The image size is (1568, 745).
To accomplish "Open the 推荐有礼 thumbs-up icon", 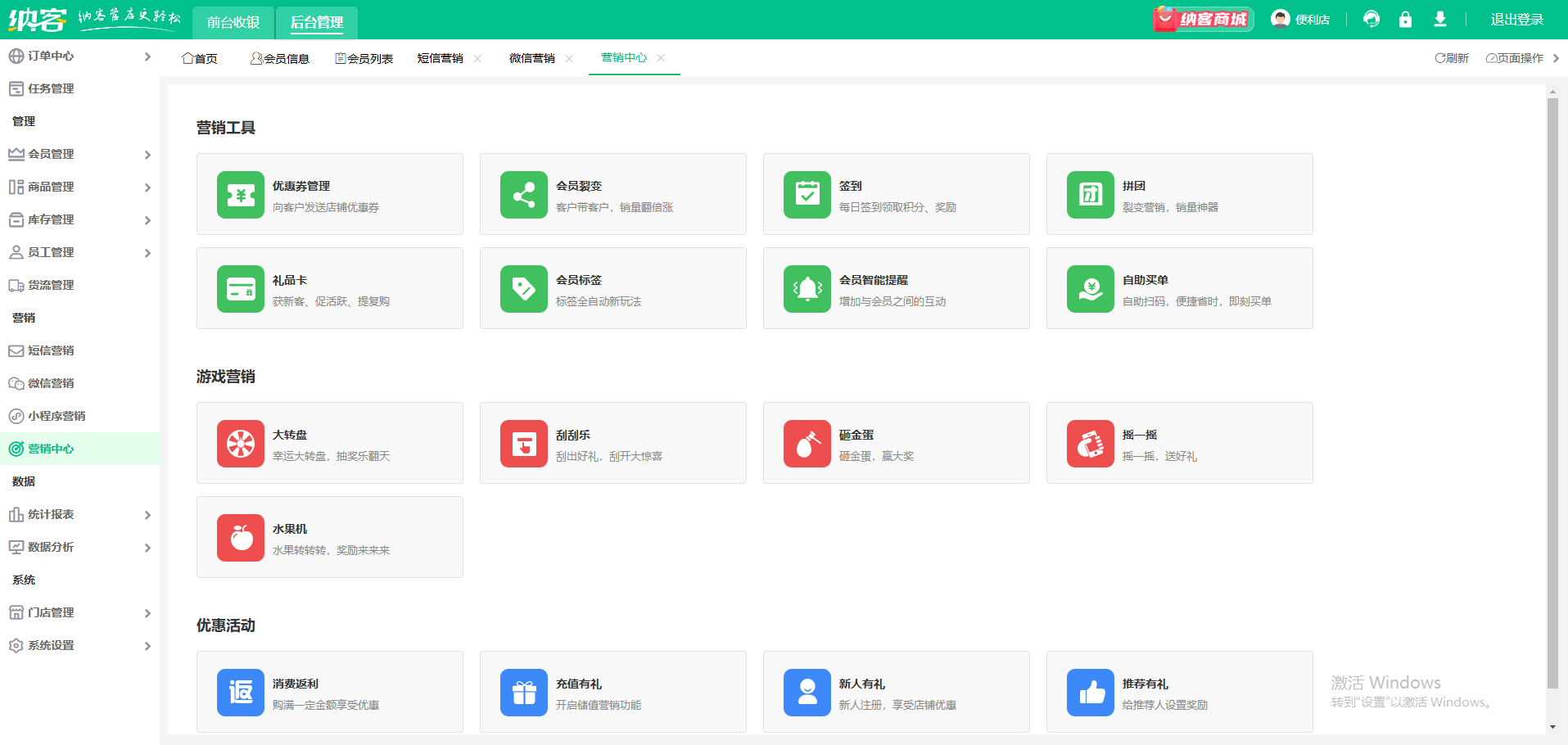I will pyautogui.click(x=1091, y=693).
